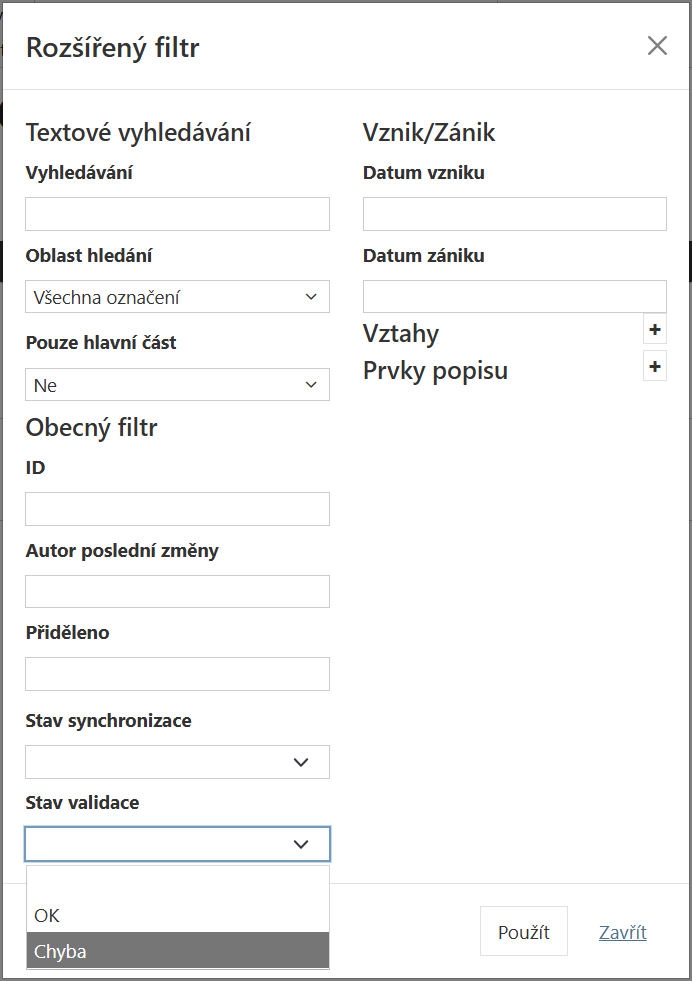Viewport: 692px width, 981px height.
Task: Close the Rozšířený filtr dialog with the X
Action: click(657, 45)
